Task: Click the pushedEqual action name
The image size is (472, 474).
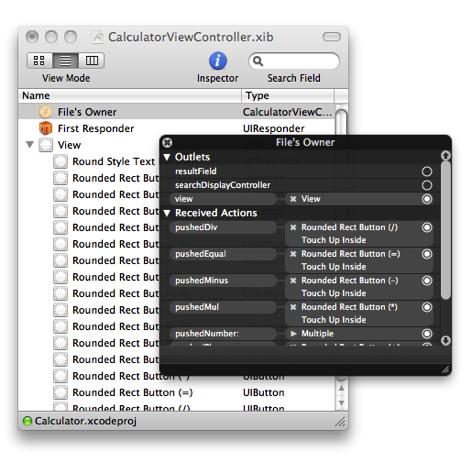Action: click(201, 254)
